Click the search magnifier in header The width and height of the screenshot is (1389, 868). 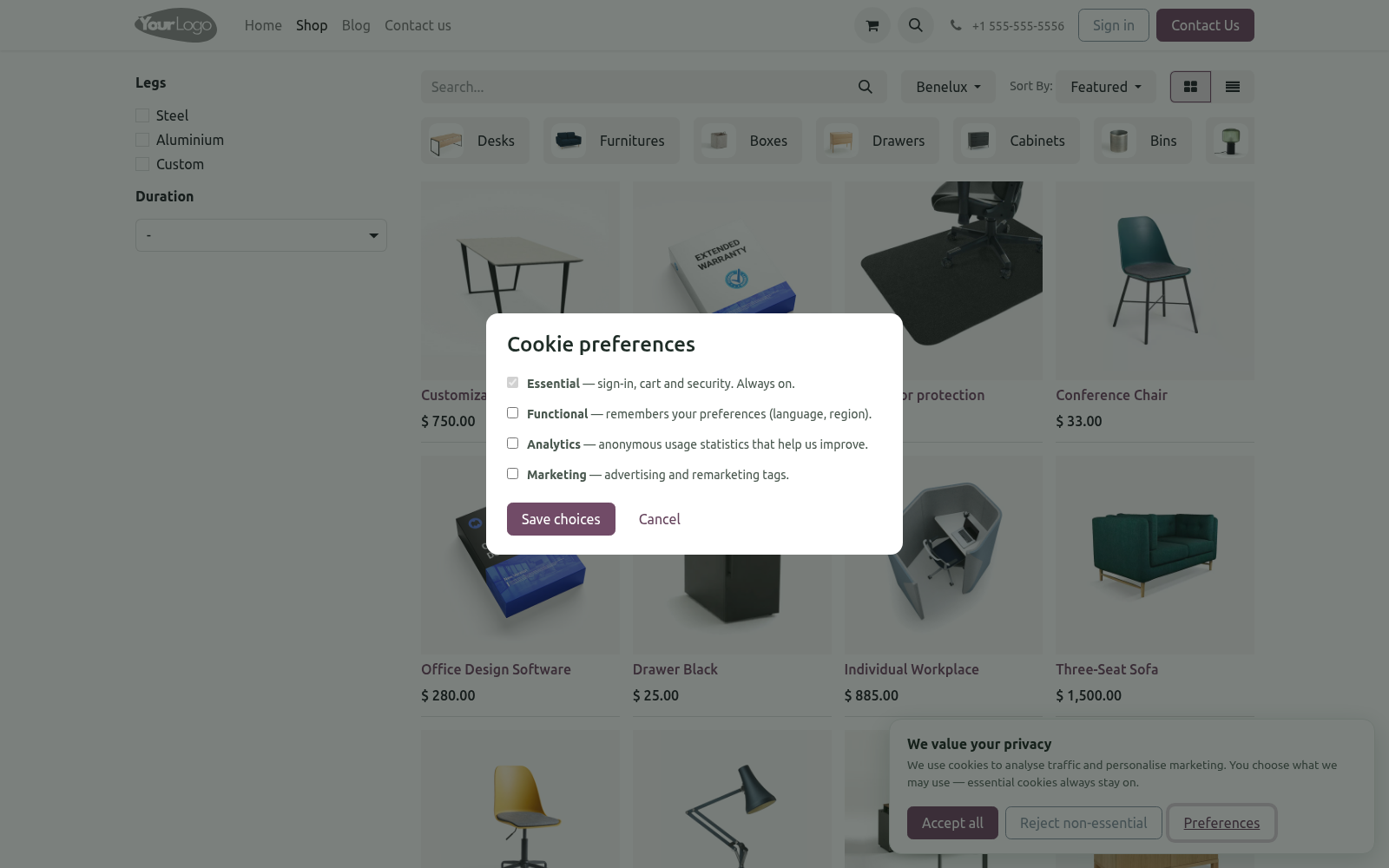click(916, 25)
